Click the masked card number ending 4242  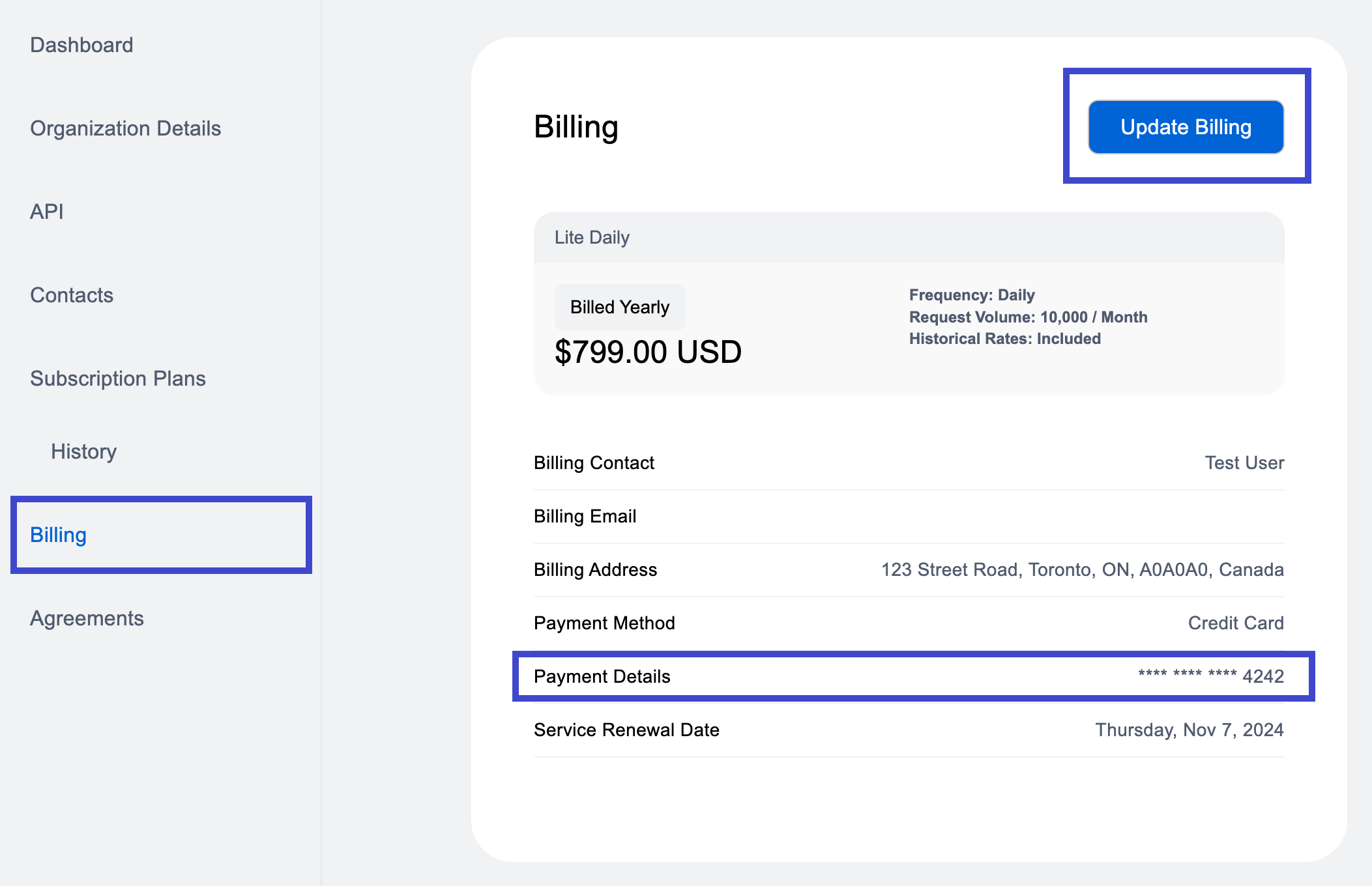click(1210, 676)
